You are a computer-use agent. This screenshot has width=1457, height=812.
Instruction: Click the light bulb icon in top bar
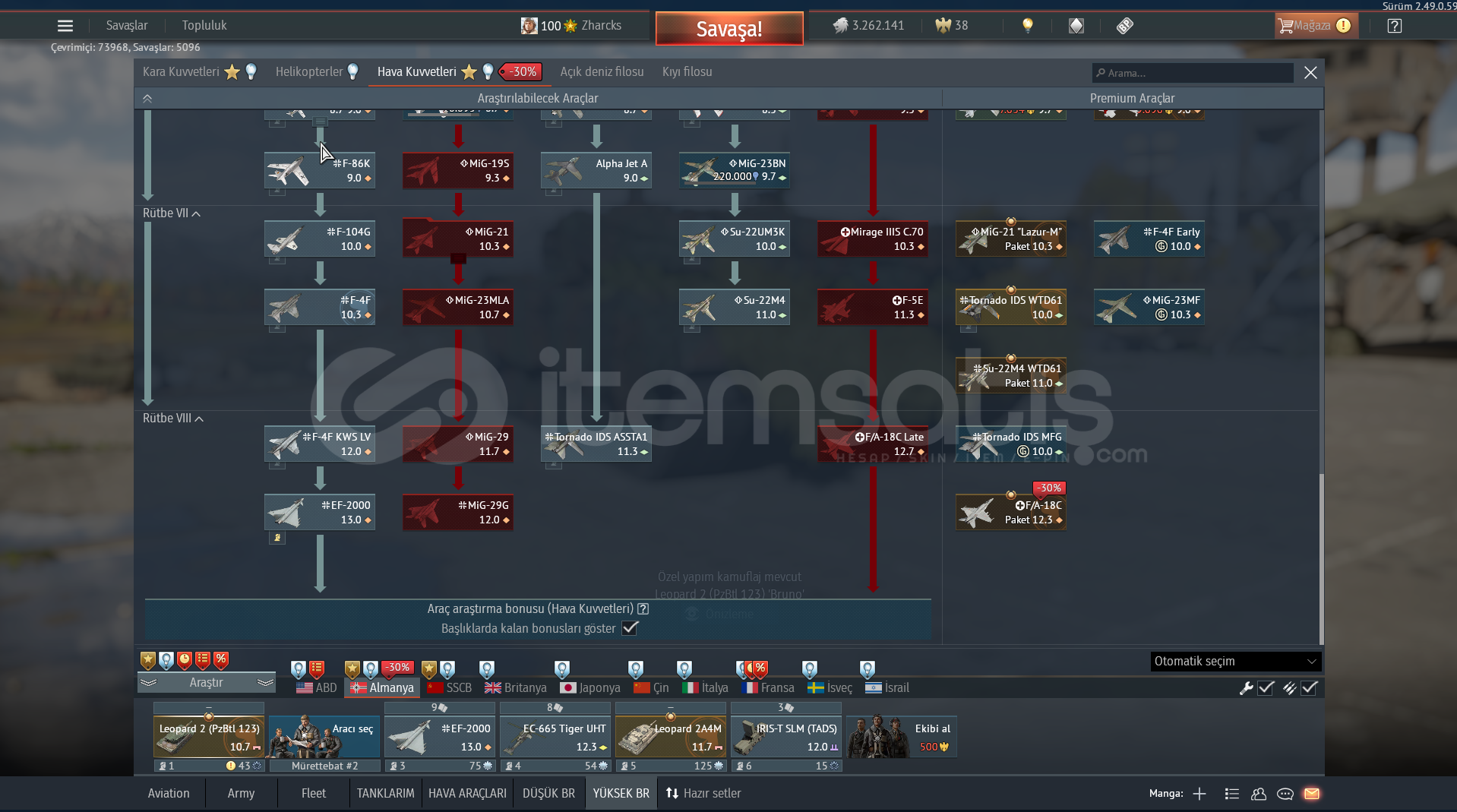1028,26
